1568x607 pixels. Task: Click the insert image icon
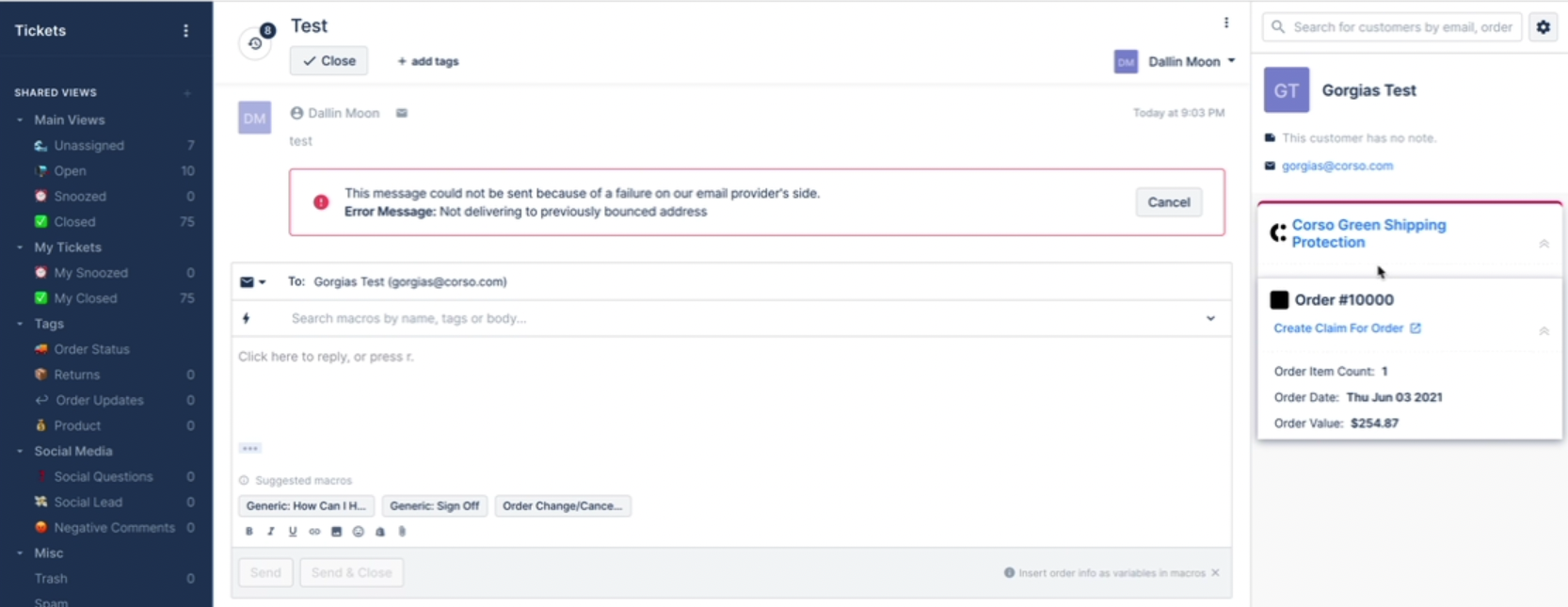coord(336,532)
